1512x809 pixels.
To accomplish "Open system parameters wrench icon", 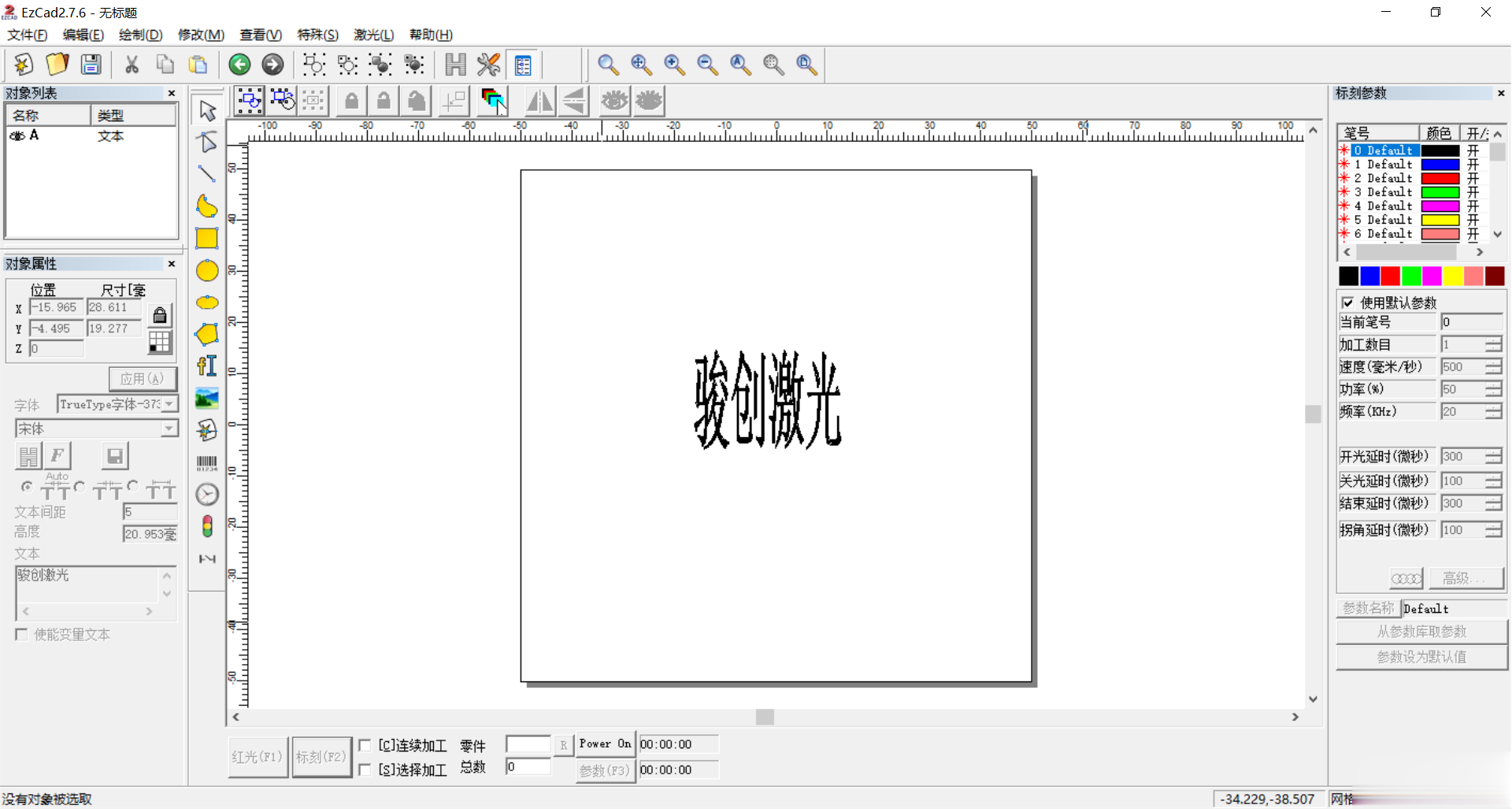I will pos(488,65).
